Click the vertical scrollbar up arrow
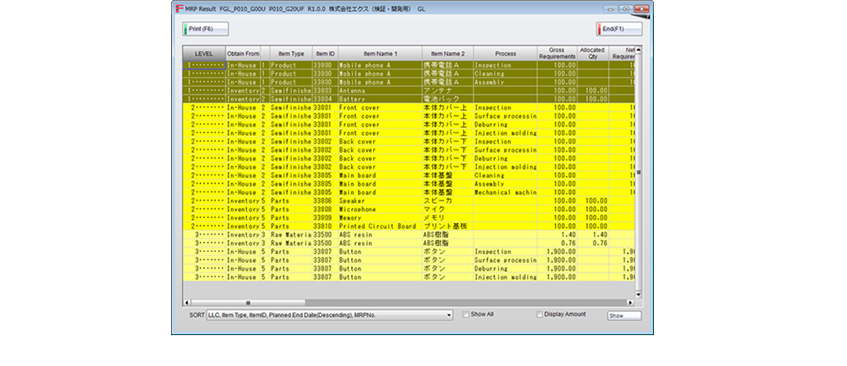 tap(638, 50)
